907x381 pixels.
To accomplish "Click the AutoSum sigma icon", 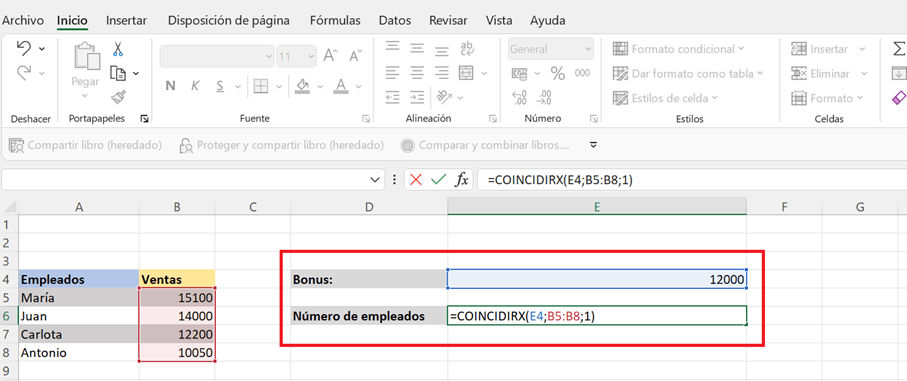I will tap(899, 49).
